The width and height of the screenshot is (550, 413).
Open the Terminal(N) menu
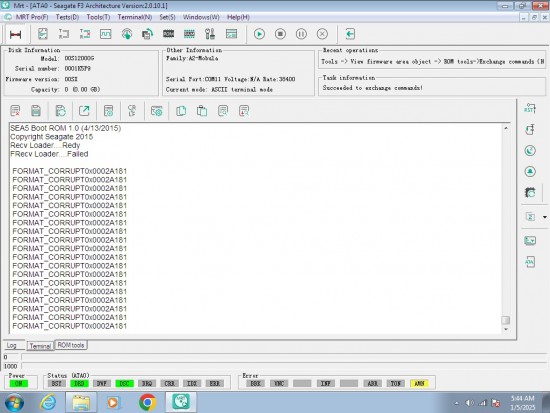click(x=135, y=17)
